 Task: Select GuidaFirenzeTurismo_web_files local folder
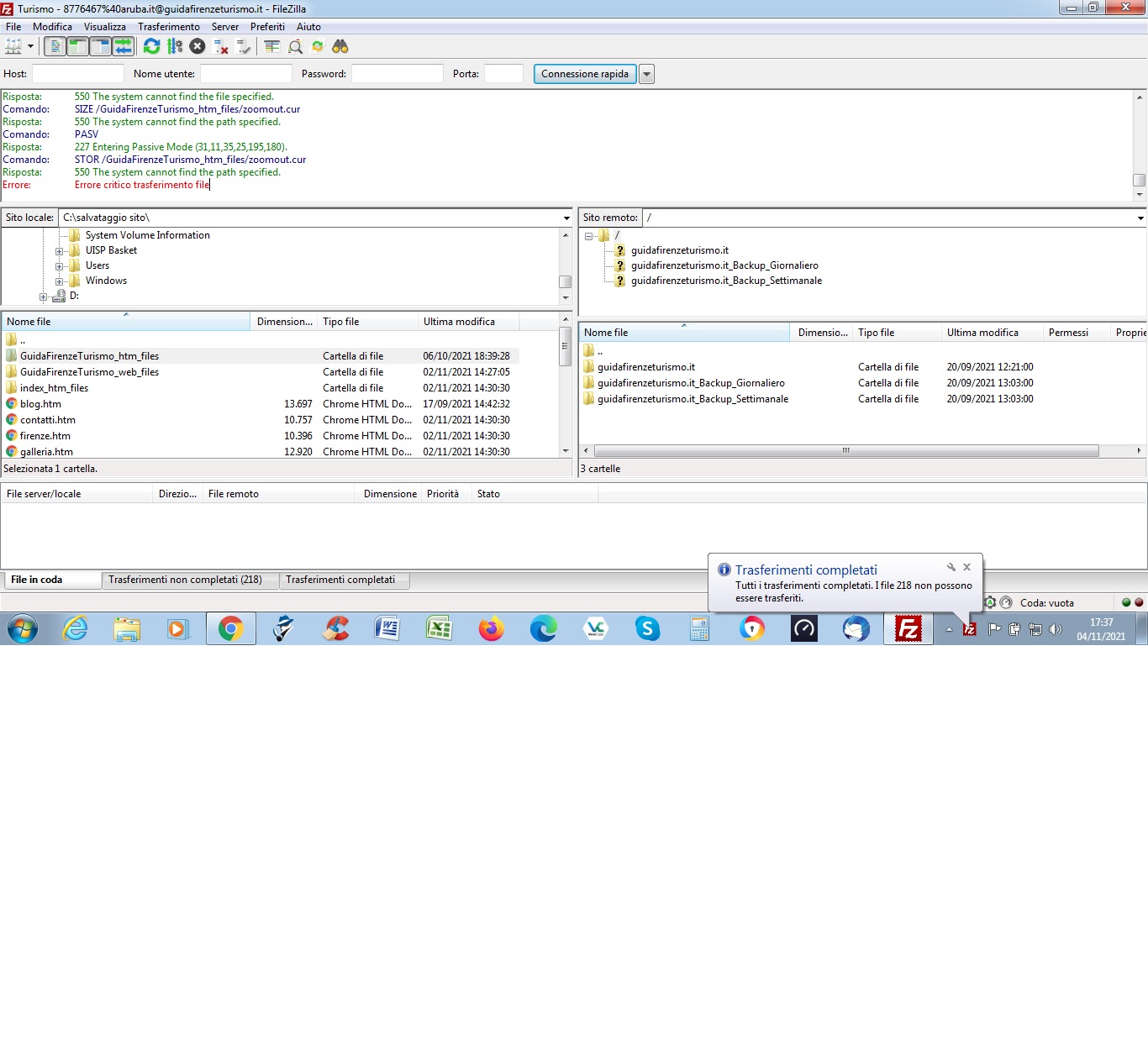[89, 372]
